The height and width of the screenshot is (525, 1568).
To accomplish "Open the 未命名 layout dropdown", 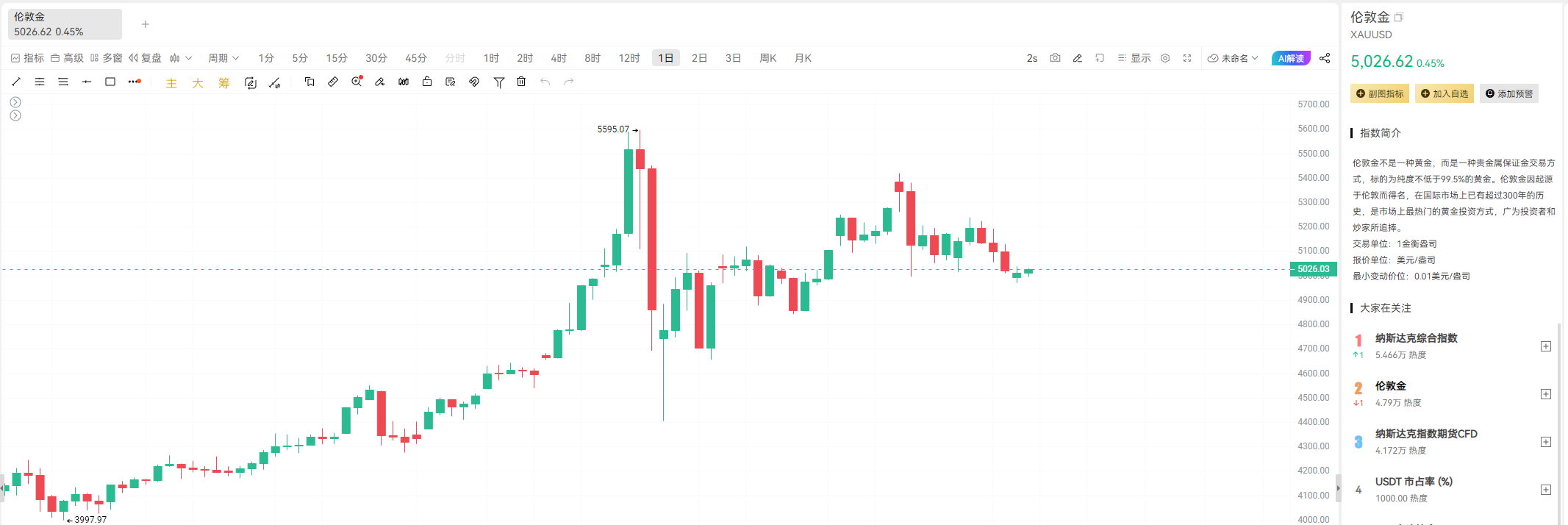I will pos(1234,57).
